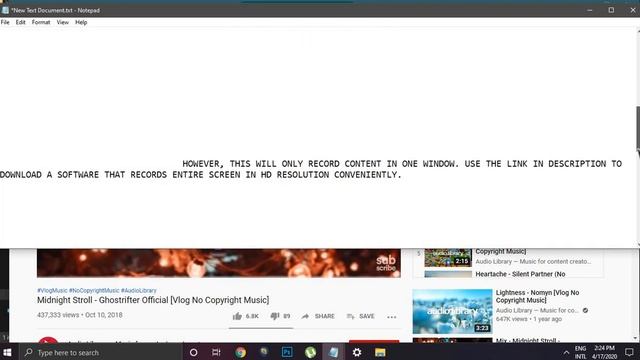Click the ENG INTL language indicator

click(580, 352)
